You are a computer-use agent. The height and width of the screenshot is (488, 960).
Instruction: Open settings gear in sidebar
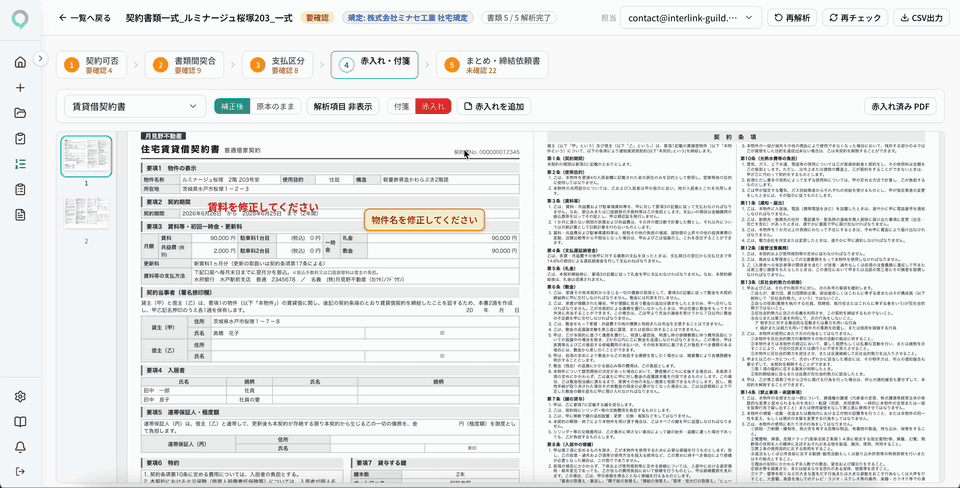pos(20,396)
